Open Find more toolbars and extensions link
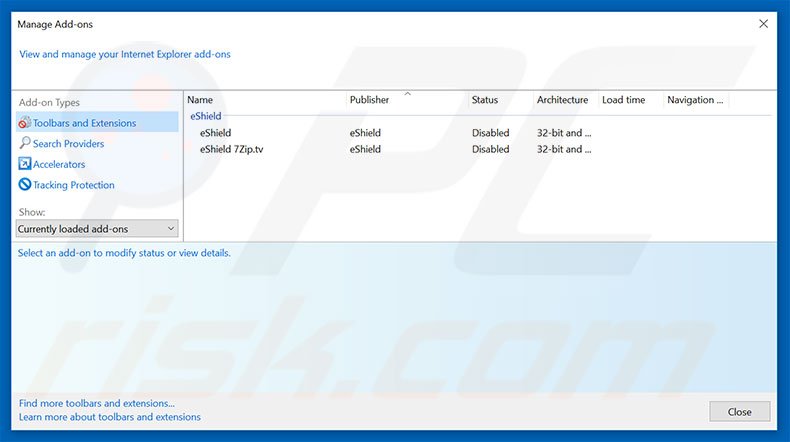 97,403
